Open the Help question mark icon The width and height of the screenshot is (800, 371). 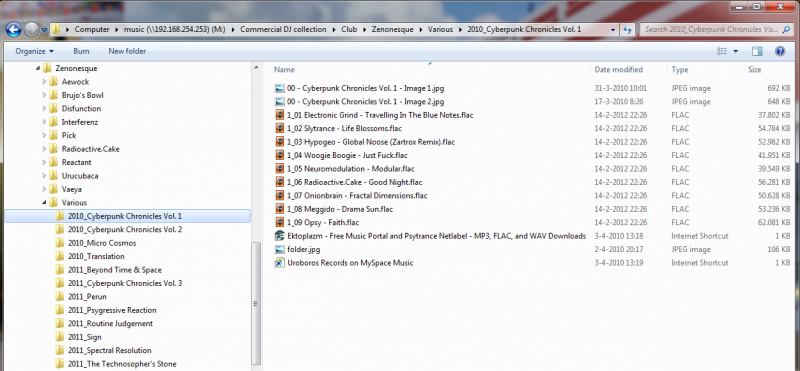click(780, 51)
